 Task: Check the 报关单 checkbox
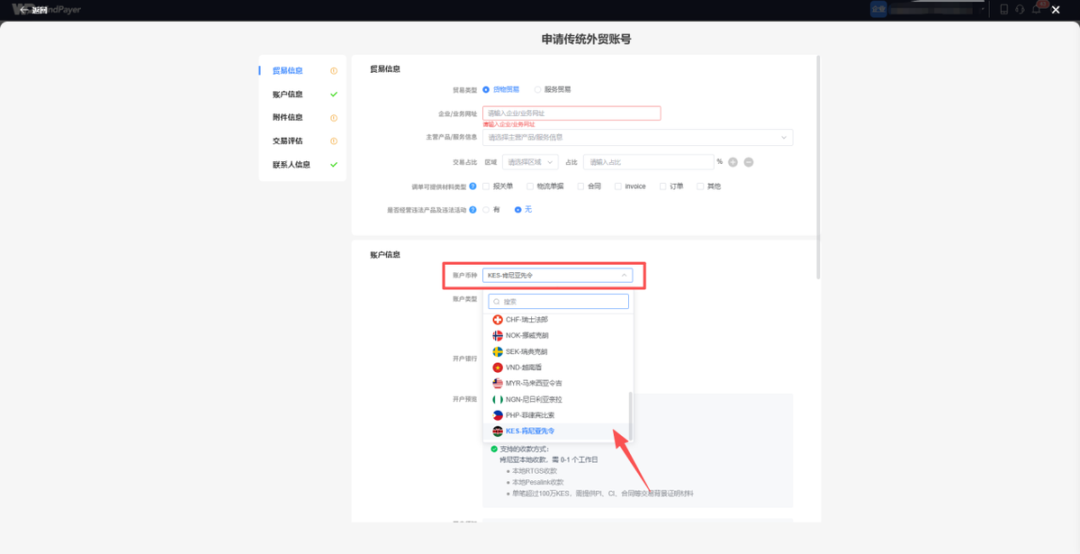click(486, 186)
